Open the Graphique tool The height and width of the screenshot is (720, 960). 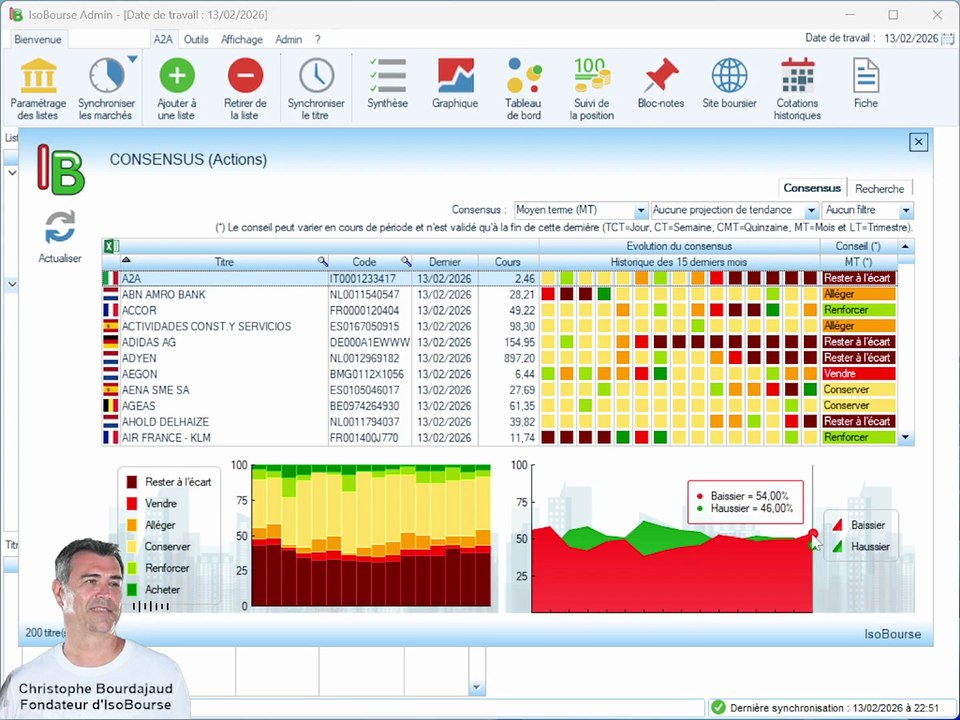(x=455, y=84)
